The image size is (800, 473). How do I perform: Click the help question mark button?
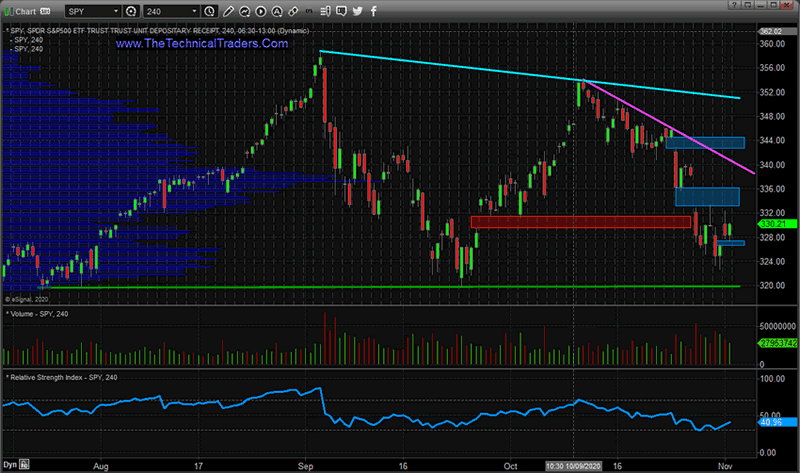(x=734, y=5)
